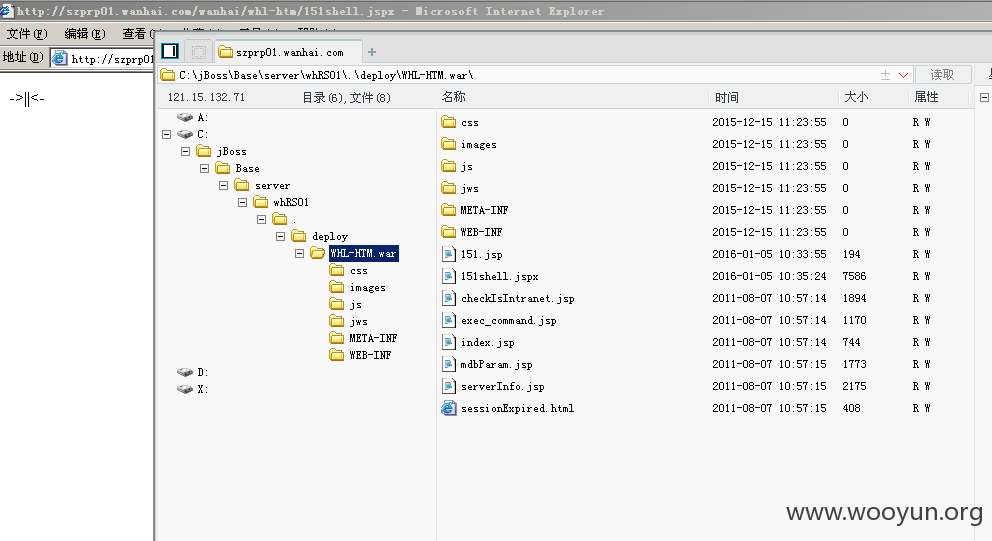Sort by 名称 column header

pos(454,97)
